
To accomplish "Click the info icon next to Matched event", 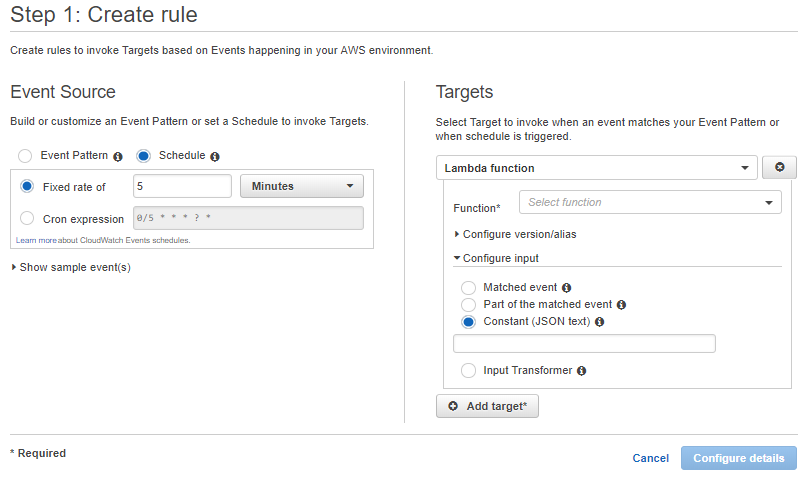I will tap(567, 288).
